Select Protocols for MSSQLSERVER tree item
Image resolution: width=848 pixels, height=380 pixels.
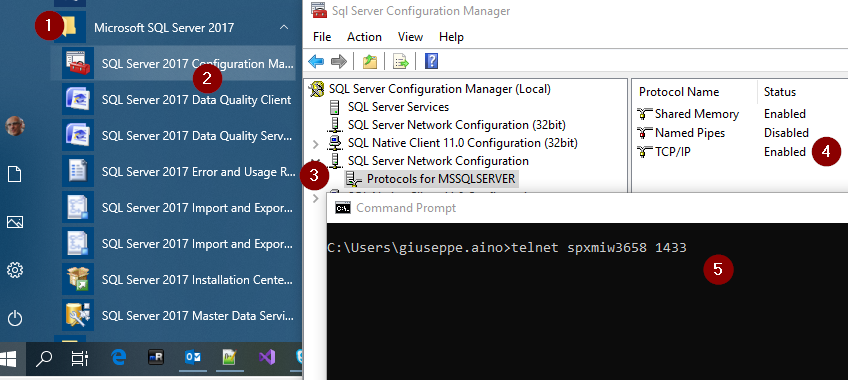point(441,178)
